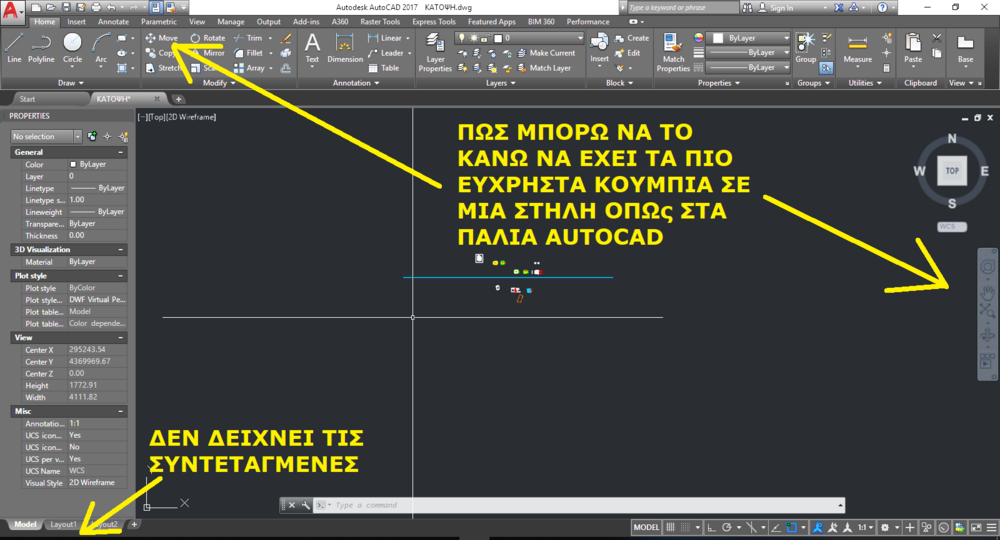Collapse the General properties section
This screenshot has width=1000, height=540.
point(120,152)
